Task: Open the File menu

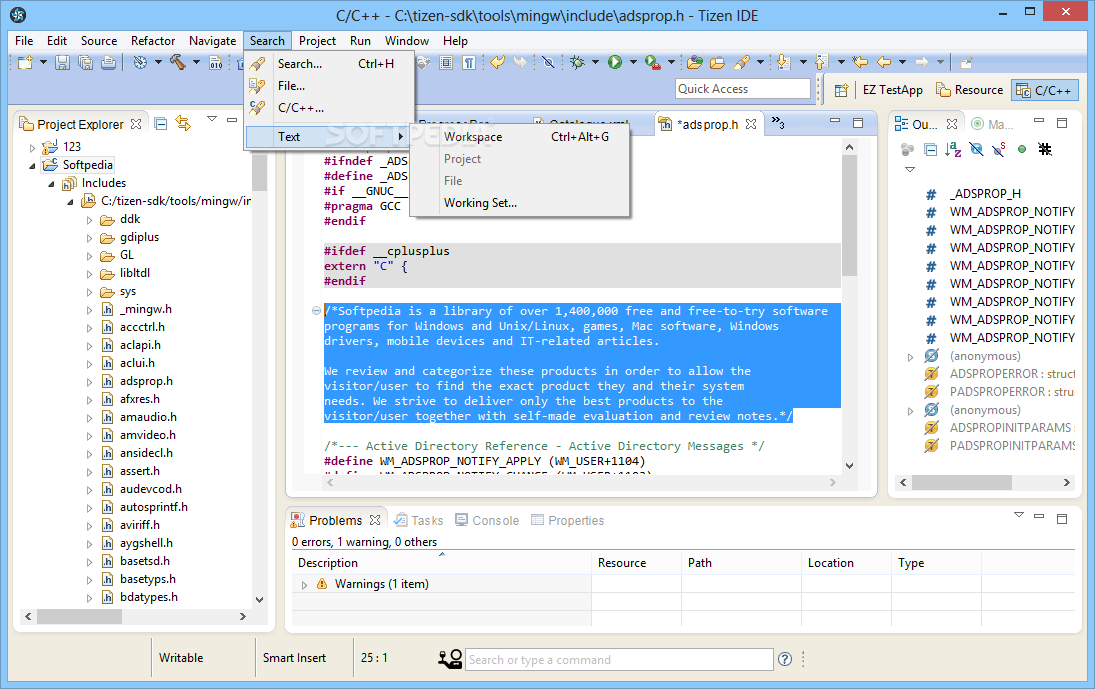Action: [x=24, y=40]
